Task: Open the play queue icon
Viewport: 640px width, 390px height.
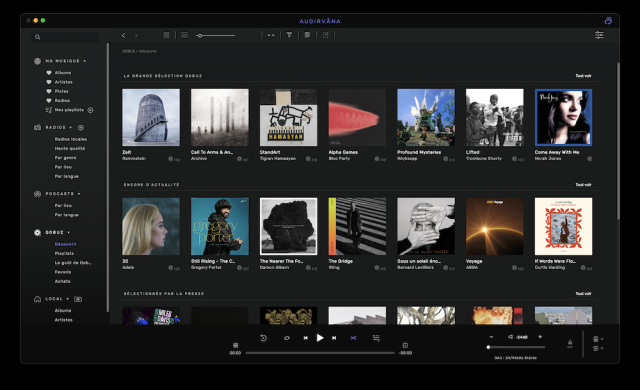Action: coord(376,338)
